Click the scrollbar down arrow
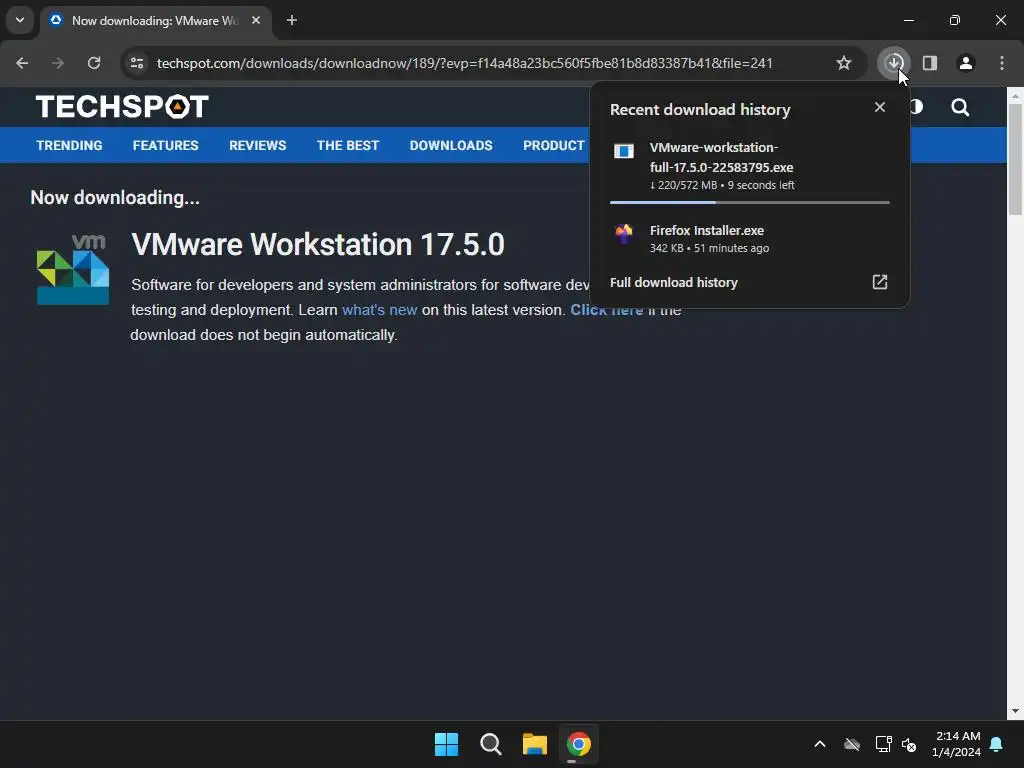This screenshot has height=768, width=1024. pos(1015,711)
